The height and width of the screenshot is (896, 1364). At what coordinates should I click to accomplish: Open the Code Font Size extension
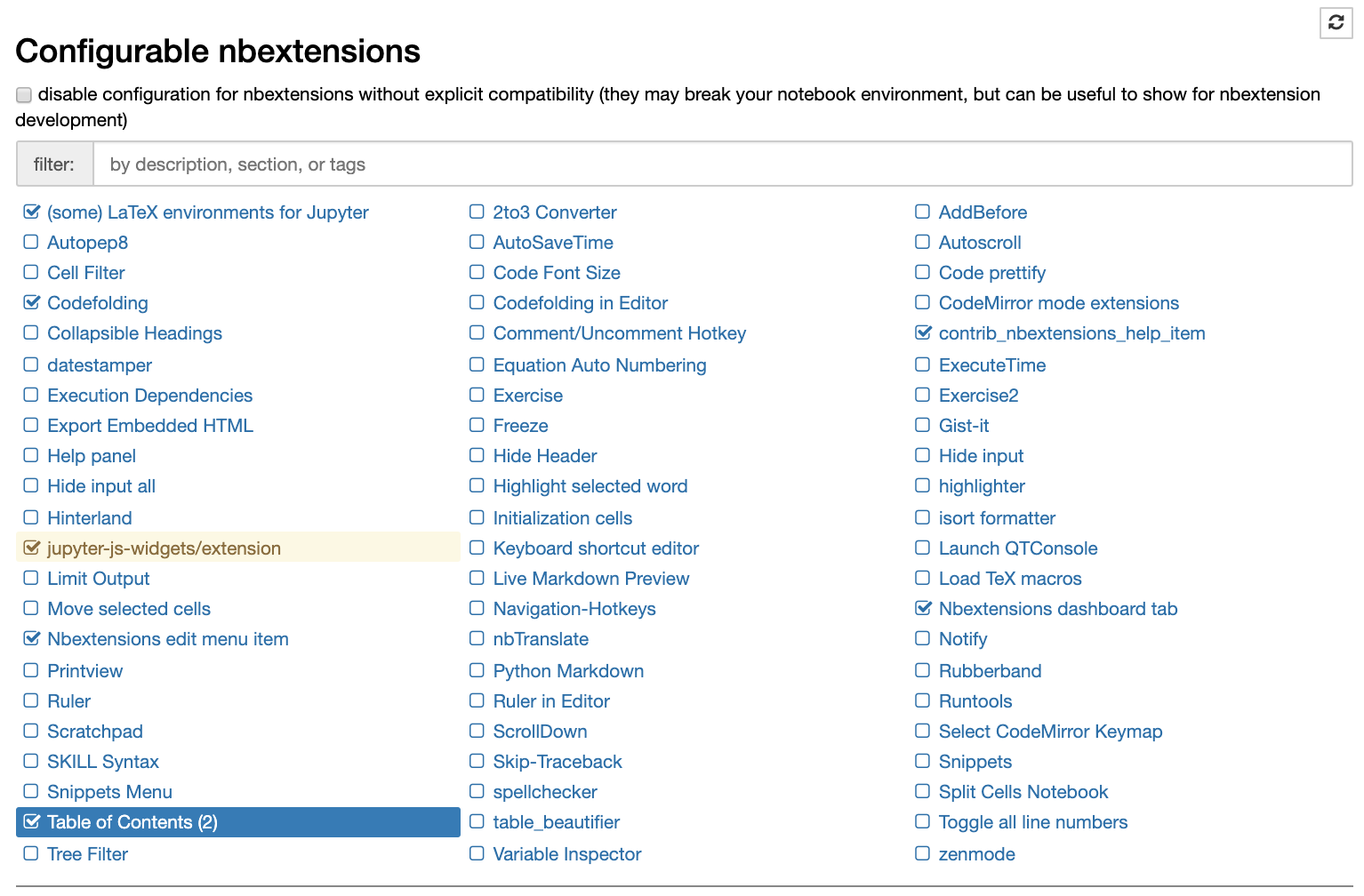557,273
